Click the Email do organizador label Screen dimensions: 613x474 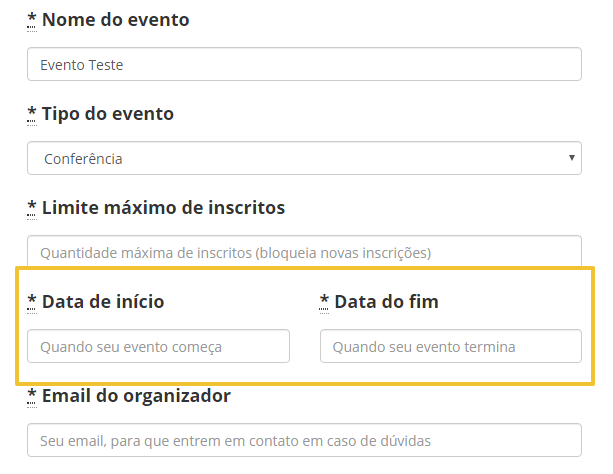pos(136,395)
